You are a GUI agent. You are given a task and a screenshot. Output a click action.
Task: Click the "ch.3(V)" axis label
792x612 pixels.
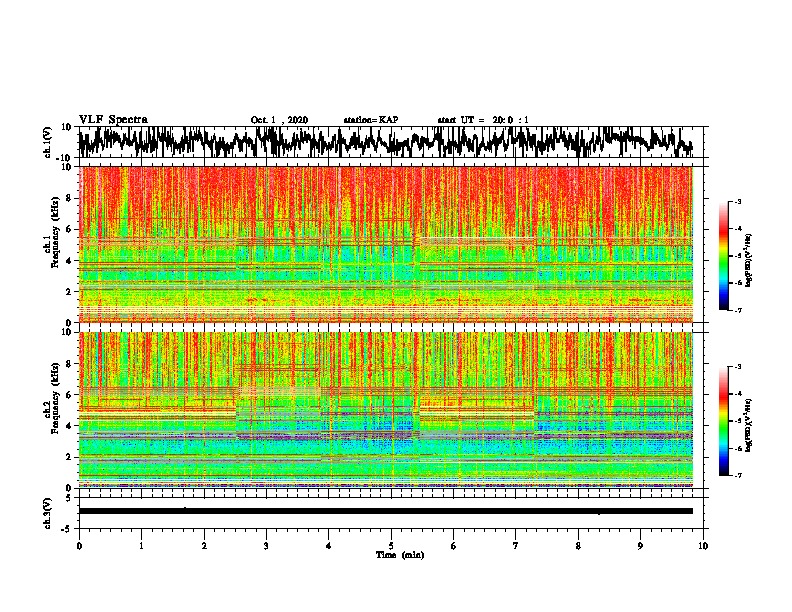point(48,513)
